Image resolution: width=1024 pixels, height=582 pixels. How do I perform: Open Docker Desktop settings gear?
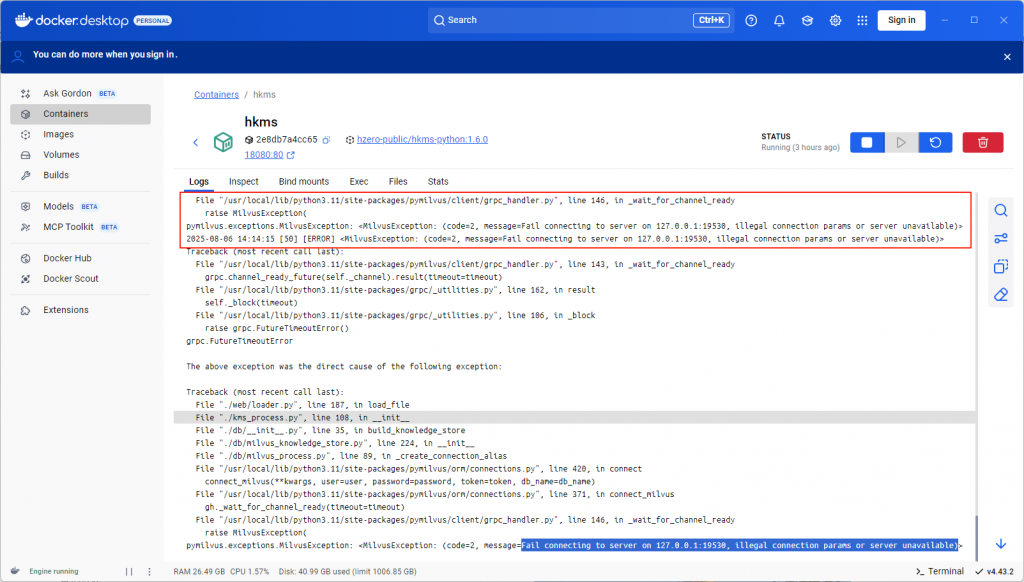(835, 20)
